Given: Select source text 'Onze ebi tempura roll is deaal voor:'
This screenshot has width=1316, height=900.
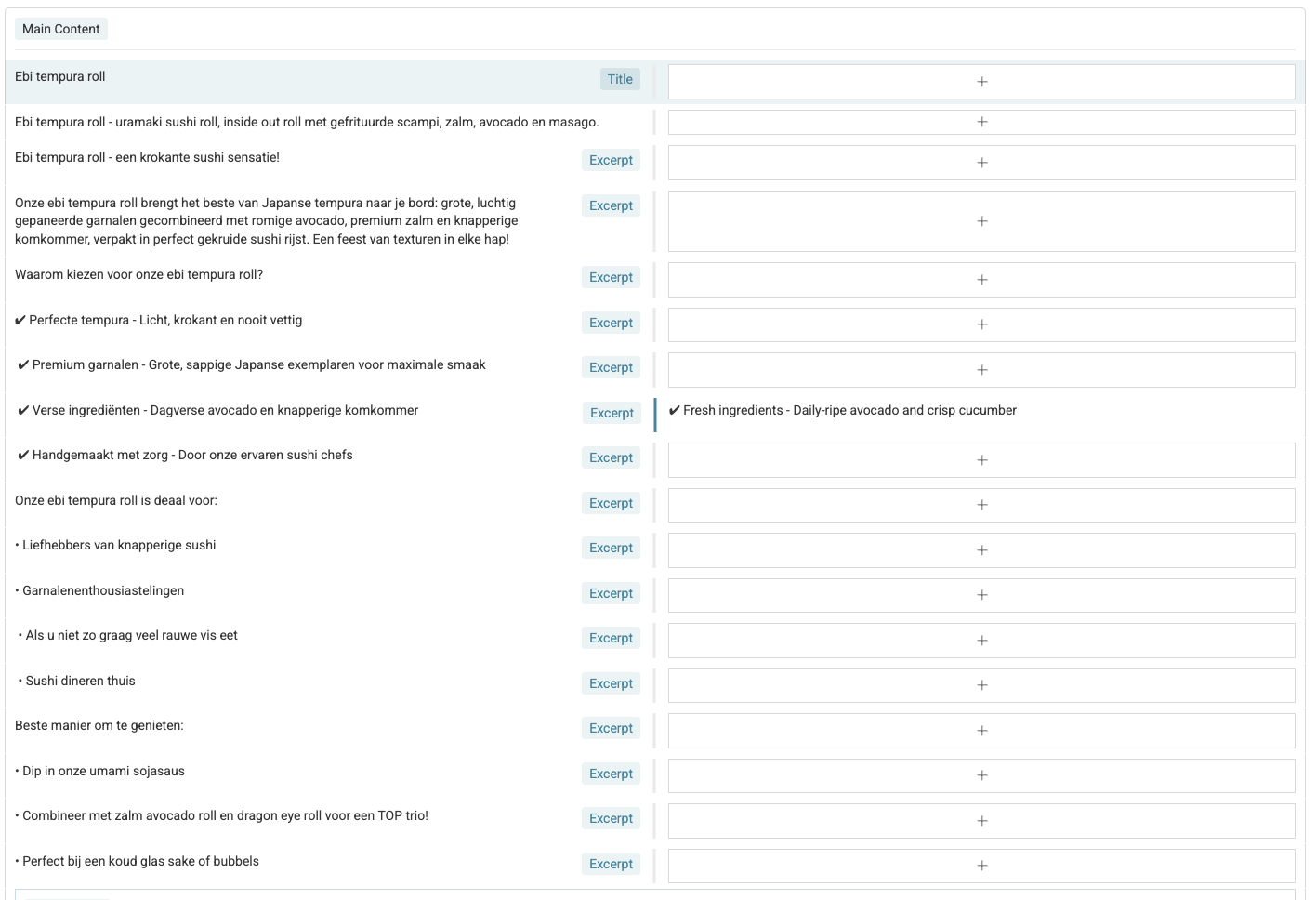Looking at the screenshot, I should point(116,500).
